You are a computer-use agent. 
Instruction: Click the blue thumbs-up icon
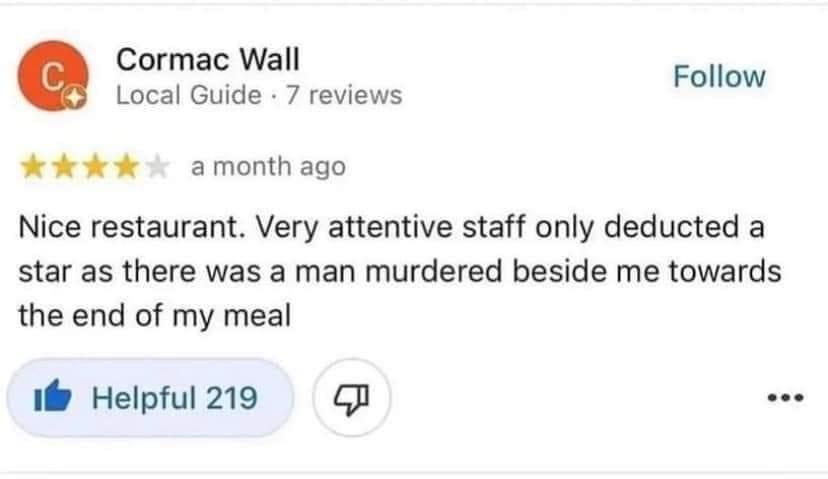click(x=52, y=397)
